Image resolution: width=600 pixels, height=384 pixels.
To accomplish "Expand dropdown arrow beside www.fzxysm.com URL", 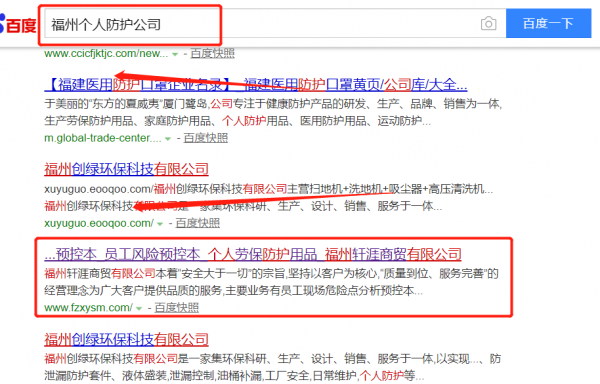I will coord(139,308).
